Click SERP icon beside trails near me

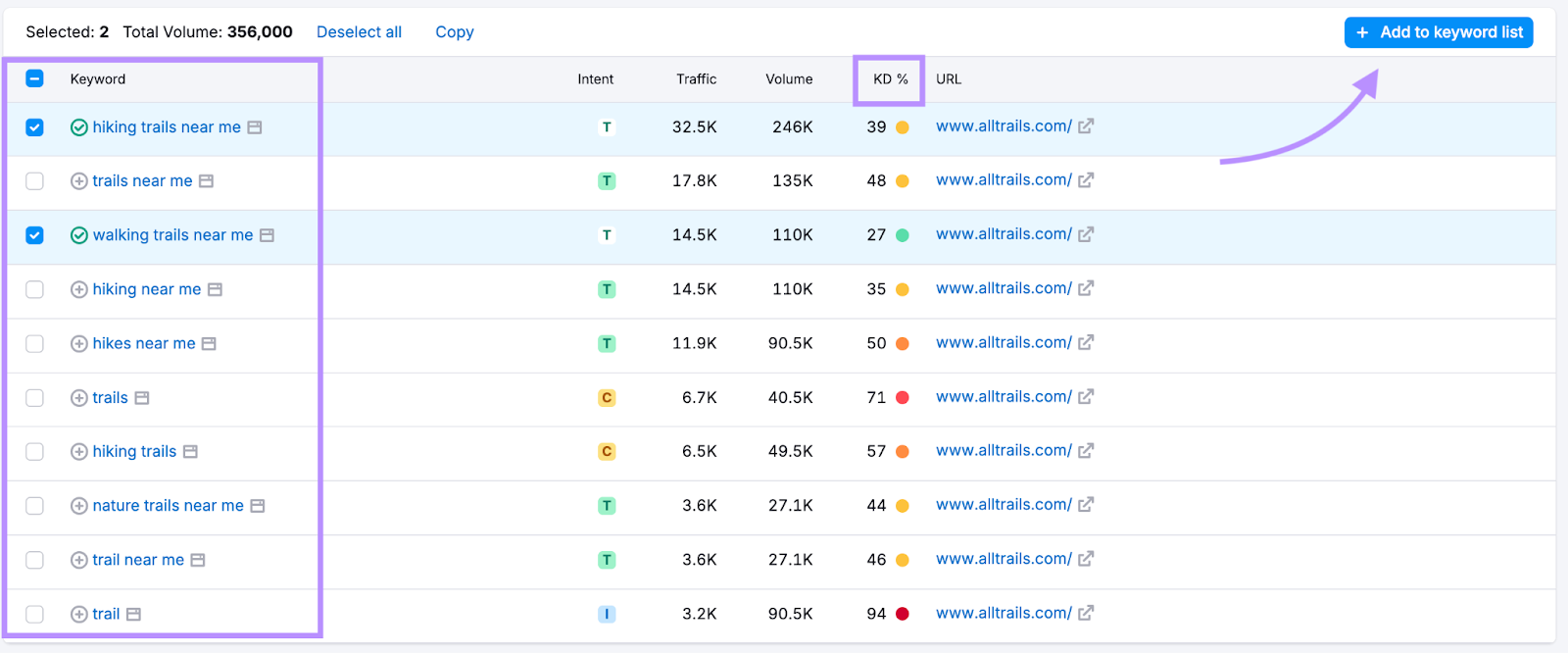206,181
